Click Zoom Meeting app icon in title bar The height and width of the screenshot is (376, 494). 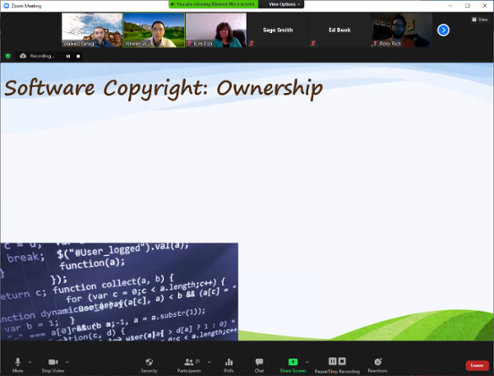(6, 6)
